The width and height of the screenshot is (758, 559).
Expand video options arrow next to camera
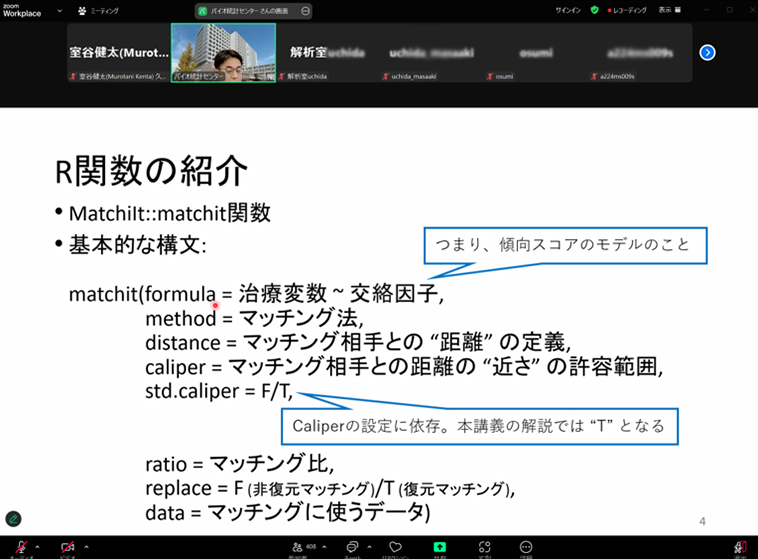click(x=87, y=546)
